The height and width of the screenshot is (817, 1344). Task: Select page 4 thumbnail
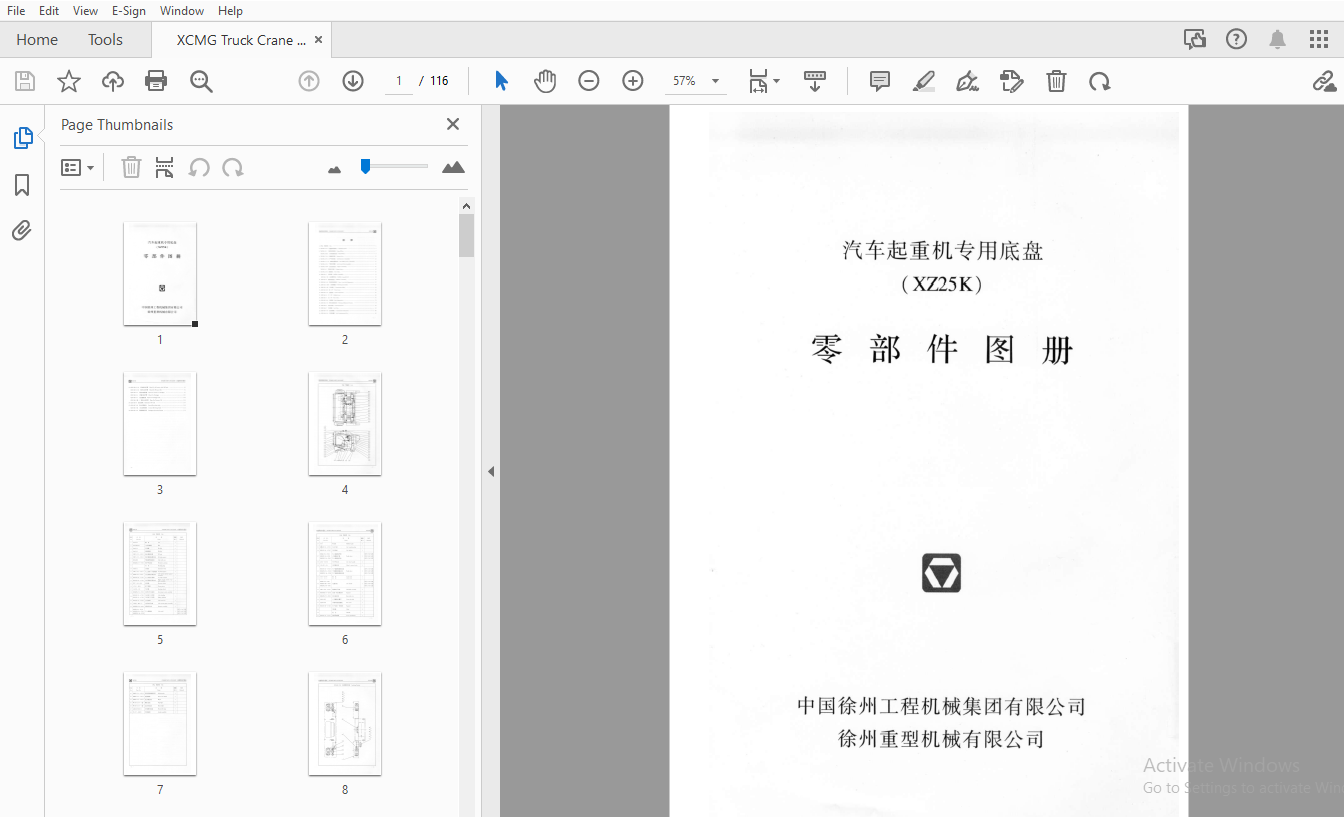point(345,424)
